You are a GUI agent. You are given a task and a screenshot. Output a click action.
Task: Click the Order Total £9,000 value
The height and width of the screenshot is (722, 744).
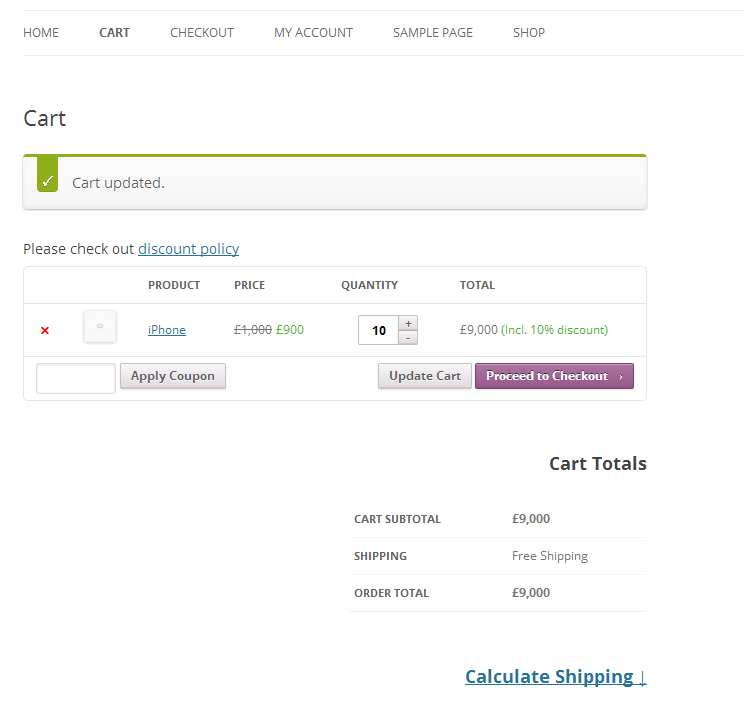point(531,592)
